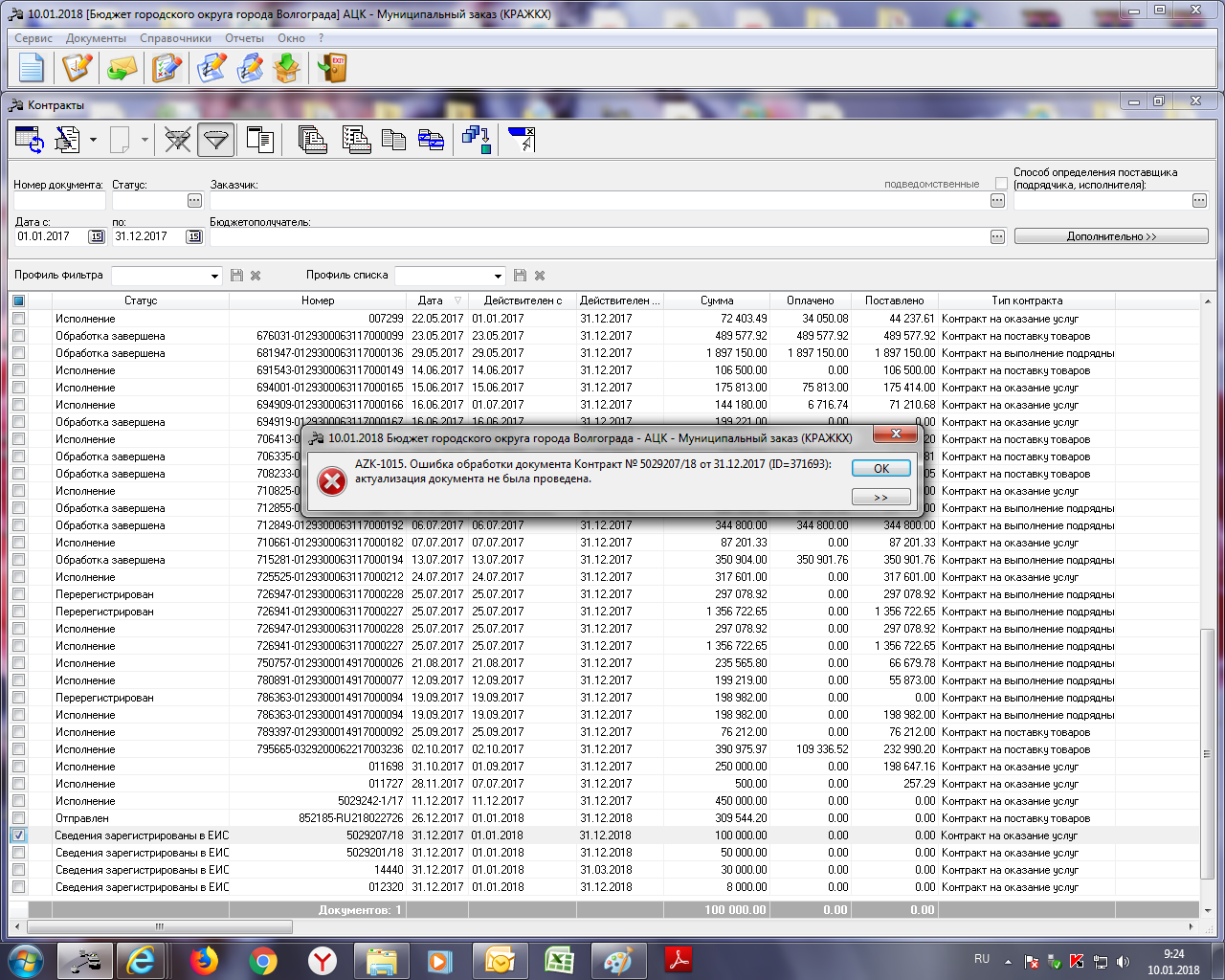This screenshot has width=1225, height=980.
Task: Expand the Профиль списка dropdown
Action: click(x=498, y=276)
